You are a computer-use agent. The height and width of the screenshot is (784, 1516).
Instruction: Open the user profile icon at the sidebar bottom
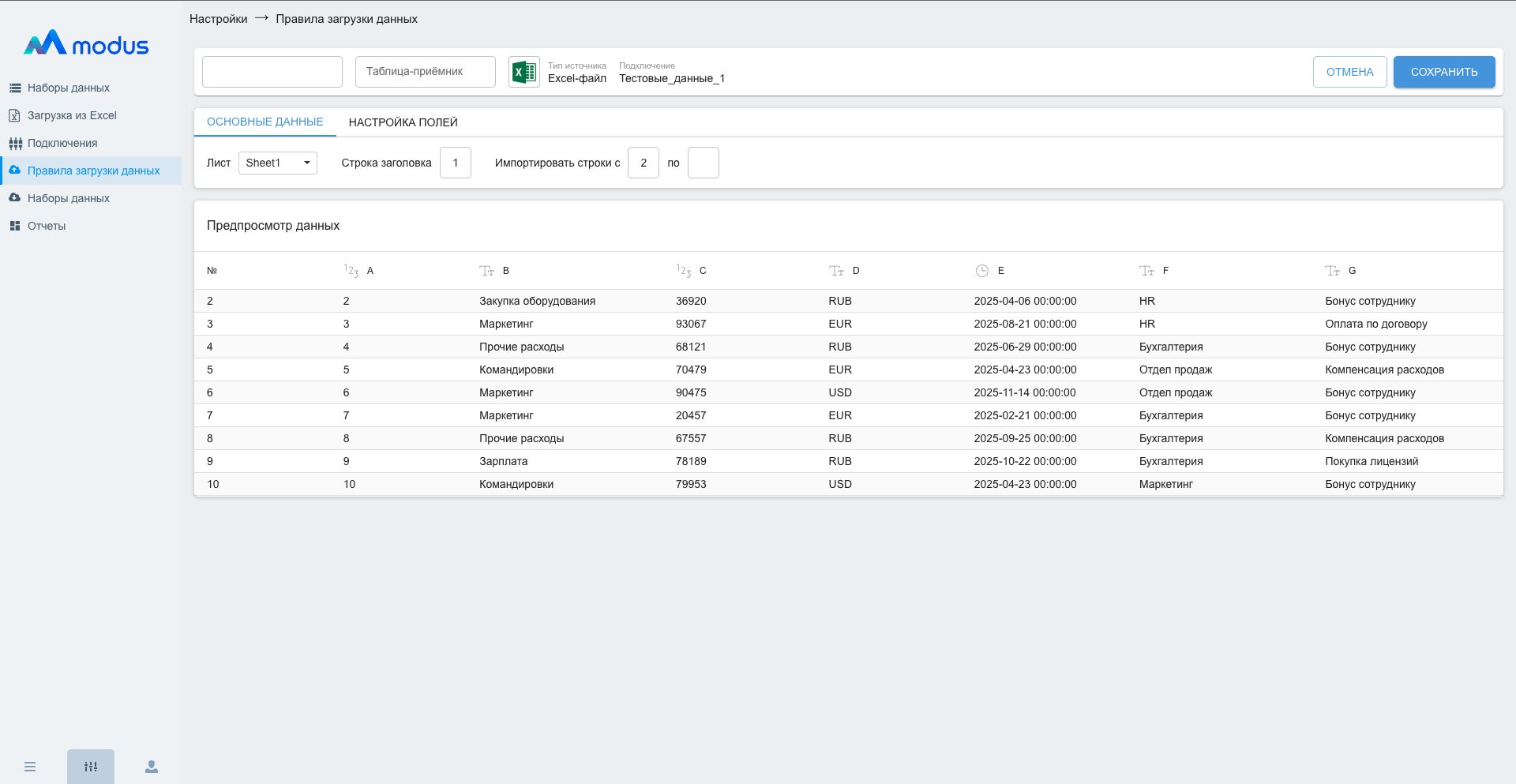[x=152, y=767]
